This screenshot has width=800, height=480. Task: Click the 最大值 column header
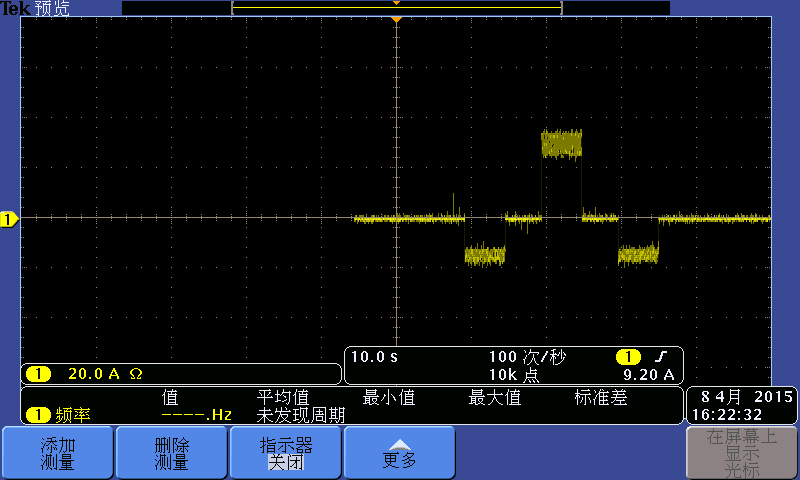[x=494, y=397]
